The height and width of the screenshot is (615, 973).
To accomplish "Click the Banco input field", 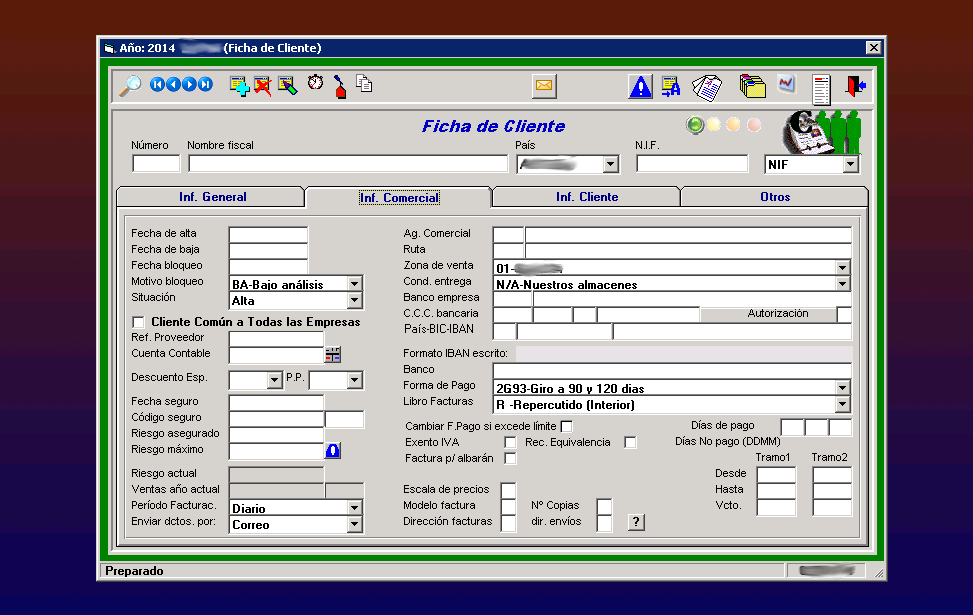I will pyautogui.click(x=672, y=370).
